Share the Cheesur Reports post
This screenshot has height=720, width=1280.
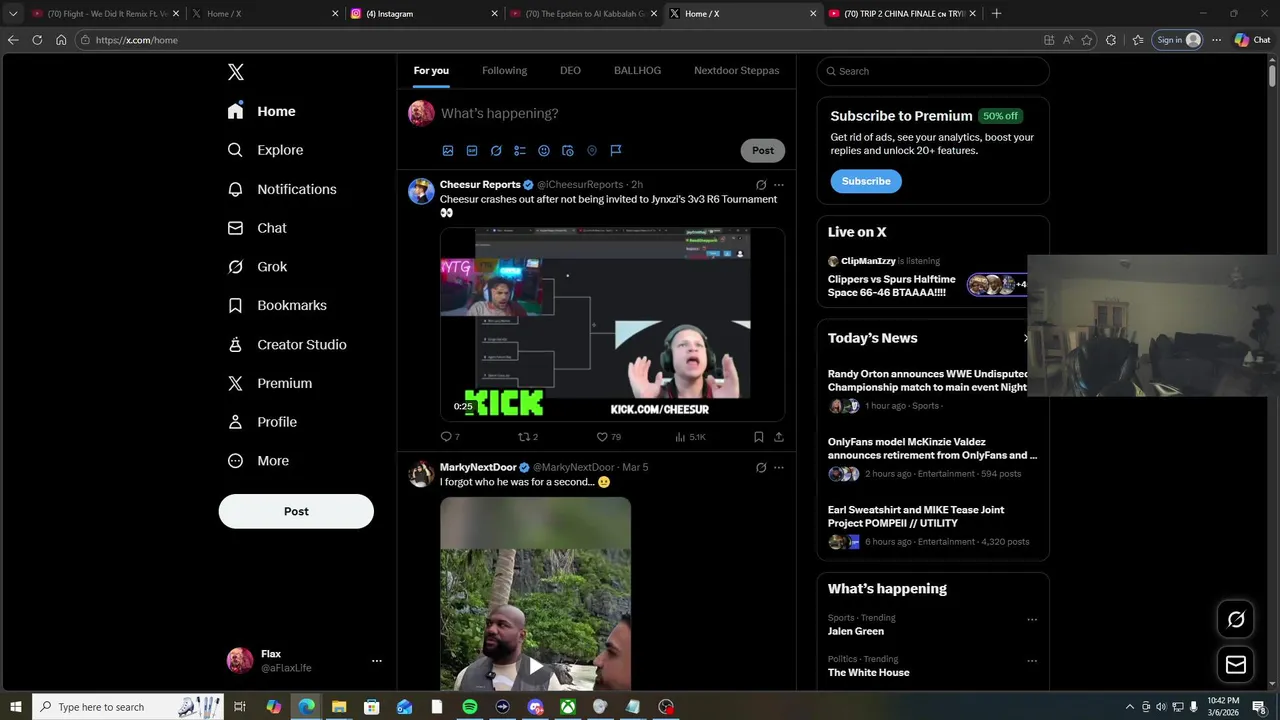pyautogui.click(x=779, y=437)
